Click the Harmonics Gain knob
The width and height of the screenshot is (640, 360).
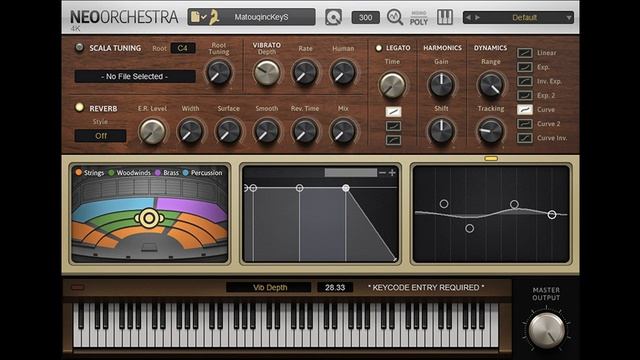pyautogui.click(x=441, y=85)
